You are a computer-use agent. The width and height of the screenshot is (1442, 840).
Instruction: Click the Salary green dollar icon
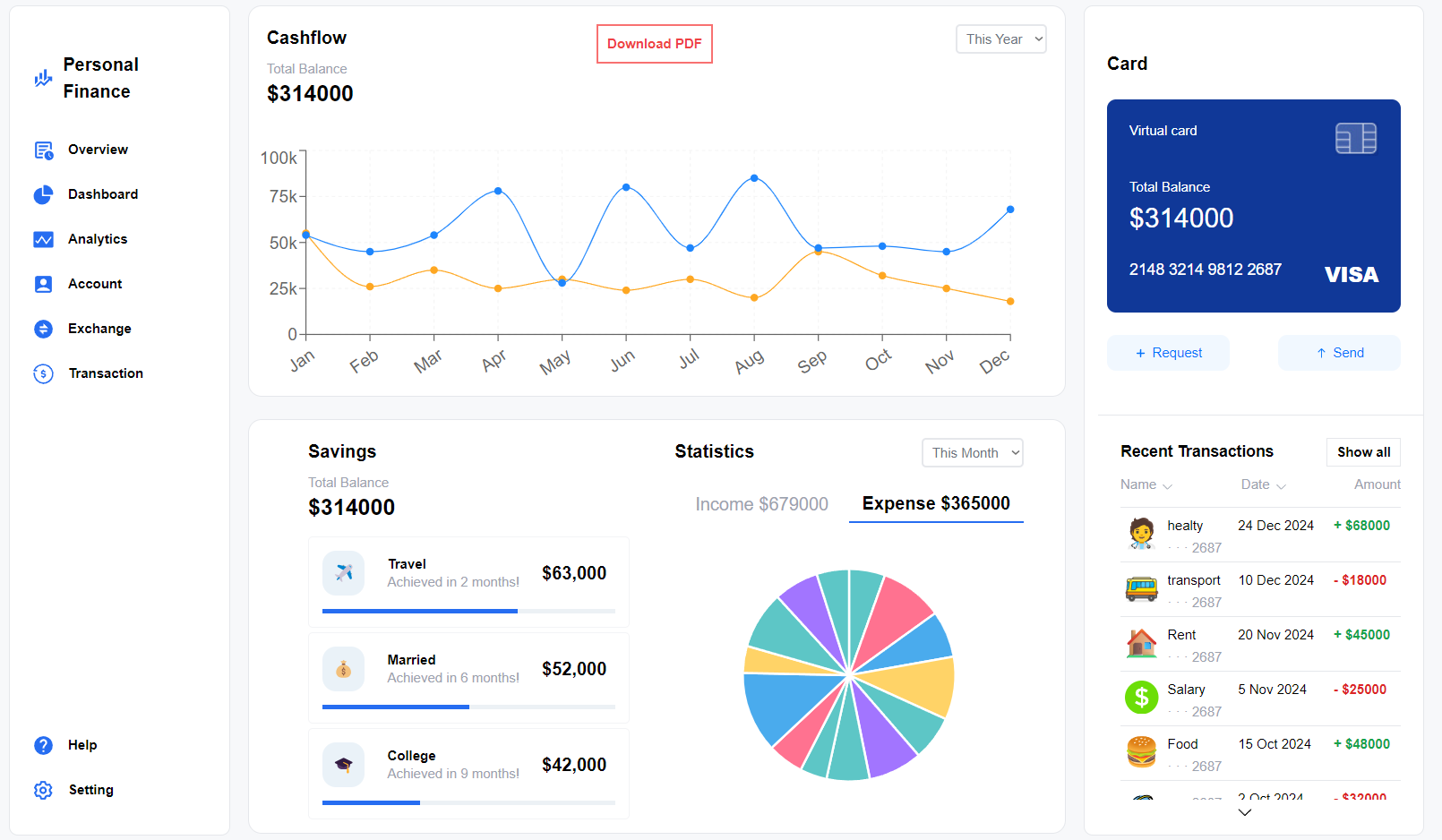click(1141, 698)
